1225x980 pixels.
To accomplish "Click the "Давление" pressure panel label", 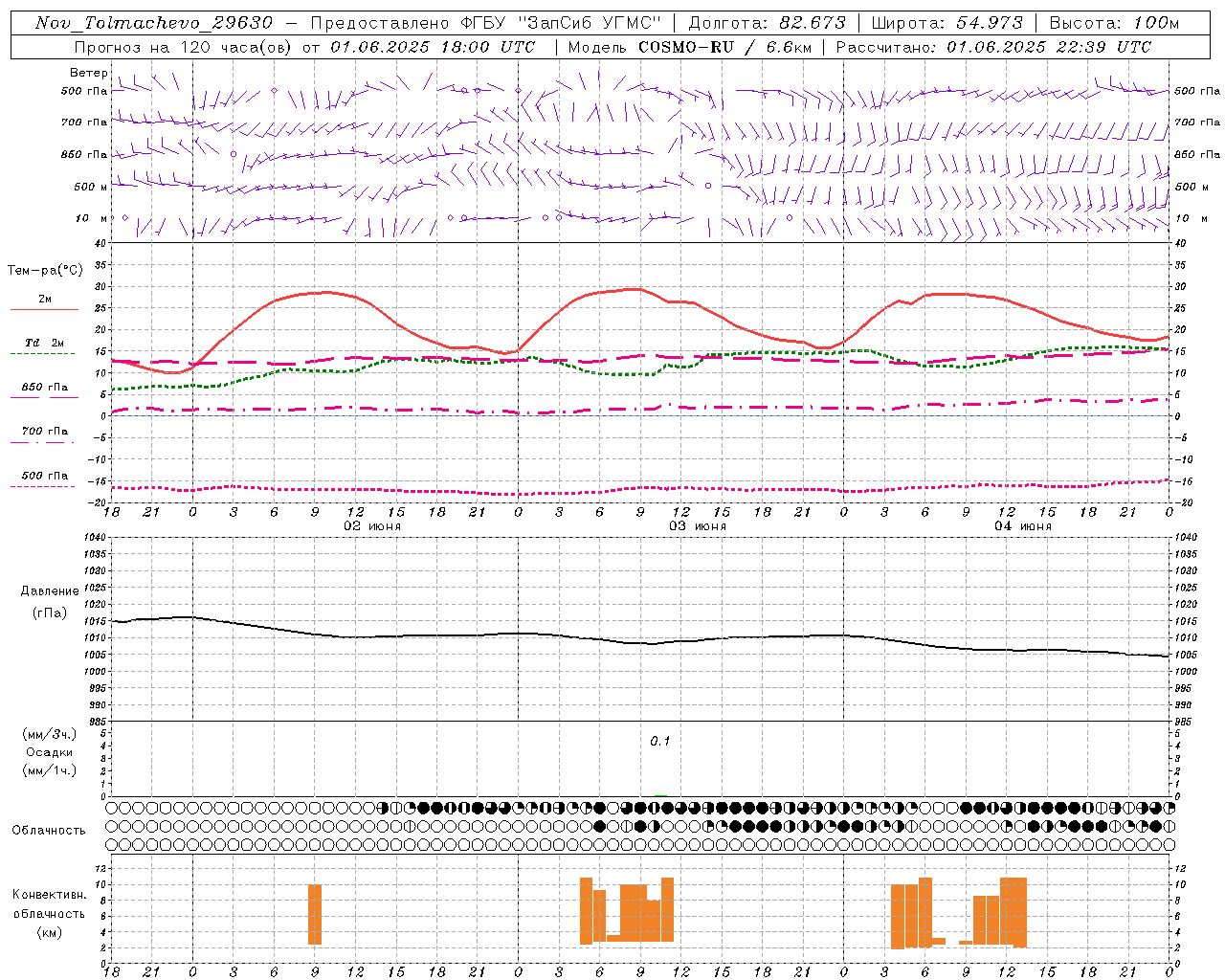I will point(50,591).
